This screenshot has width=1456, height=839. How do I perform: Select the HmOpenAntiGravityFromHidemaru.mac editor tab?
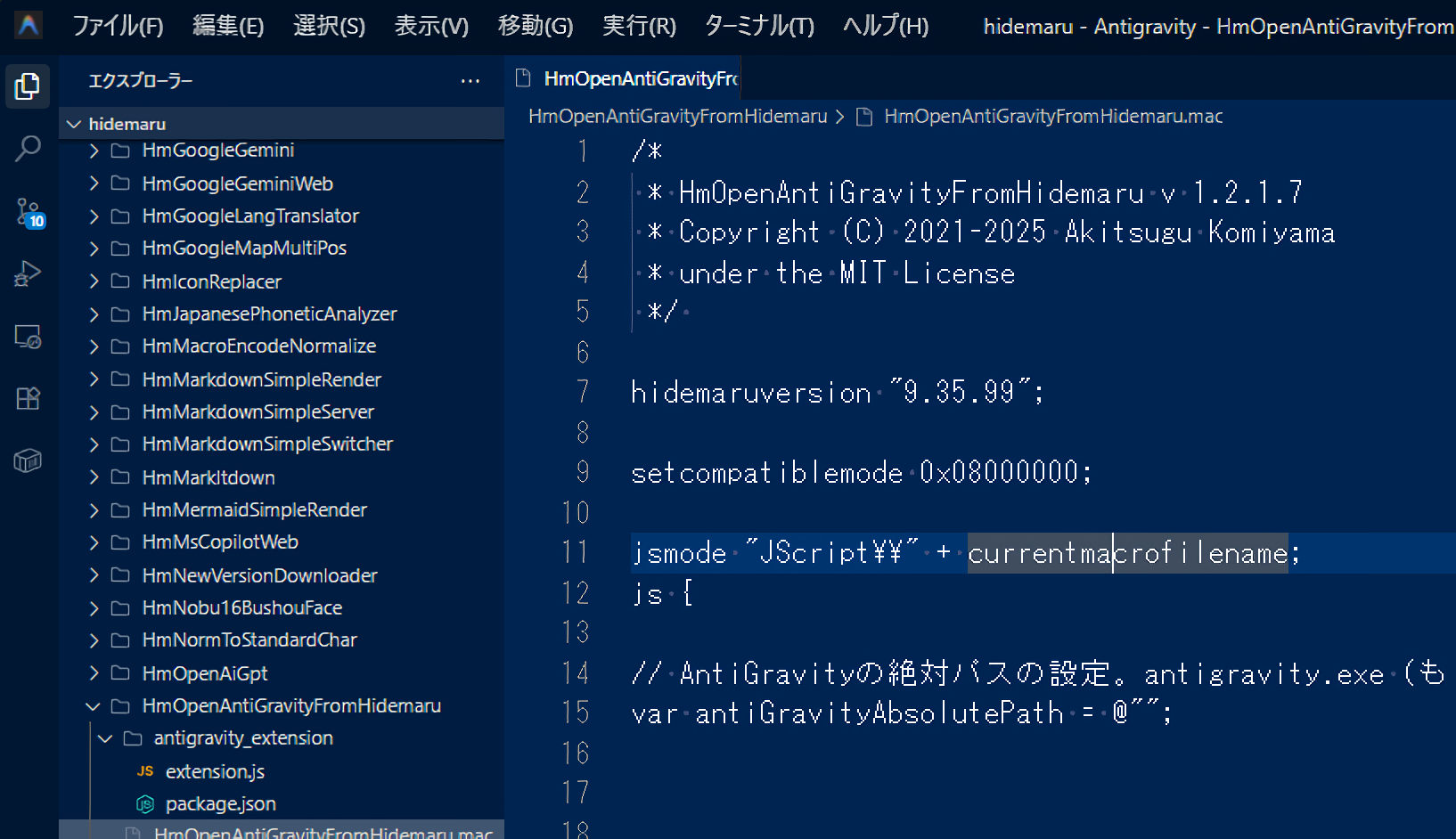[640, 79]
